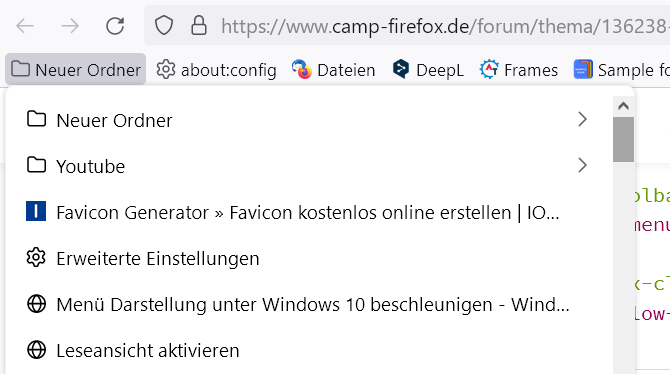Click the padlock site security icon
This screenshot has width=670, height=374.
tap(199, 26)
